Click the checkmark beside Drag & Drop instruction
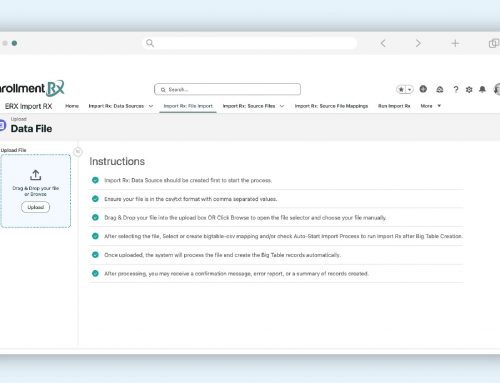The image size is (500, 383). (95, 217)
